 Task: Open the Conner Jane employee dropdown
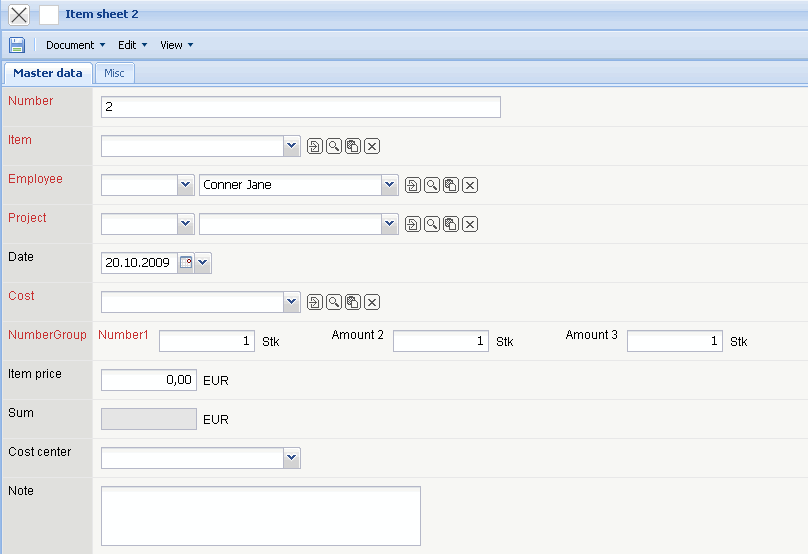[389, 185]
